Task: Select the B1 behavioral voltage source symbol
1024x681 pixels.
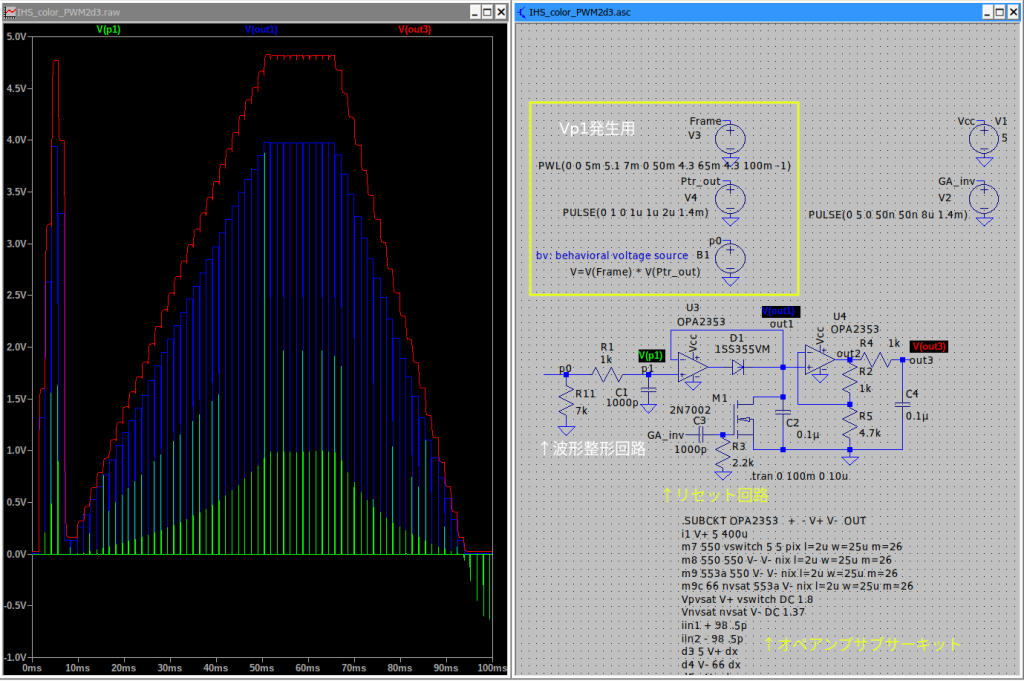Action: point(730,259)
